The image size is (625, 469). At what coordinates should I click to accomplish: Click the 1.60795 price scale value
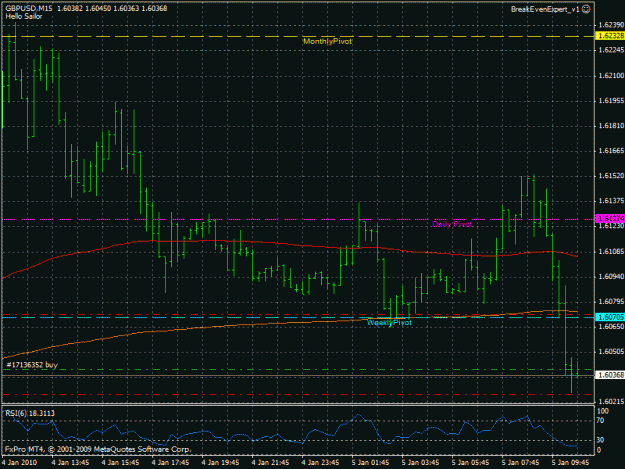point(611,302)
